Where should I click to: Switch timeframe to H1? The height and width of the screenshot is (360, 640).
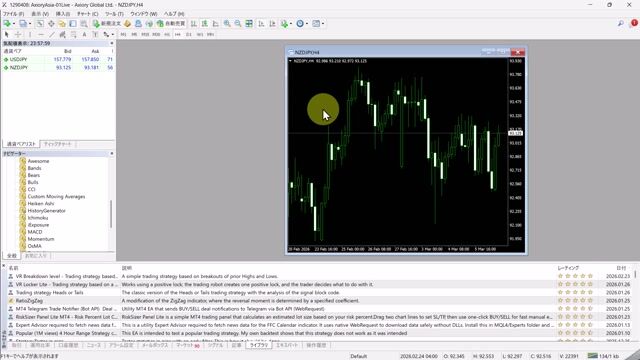pyautogui.click(x=167, y=35)
